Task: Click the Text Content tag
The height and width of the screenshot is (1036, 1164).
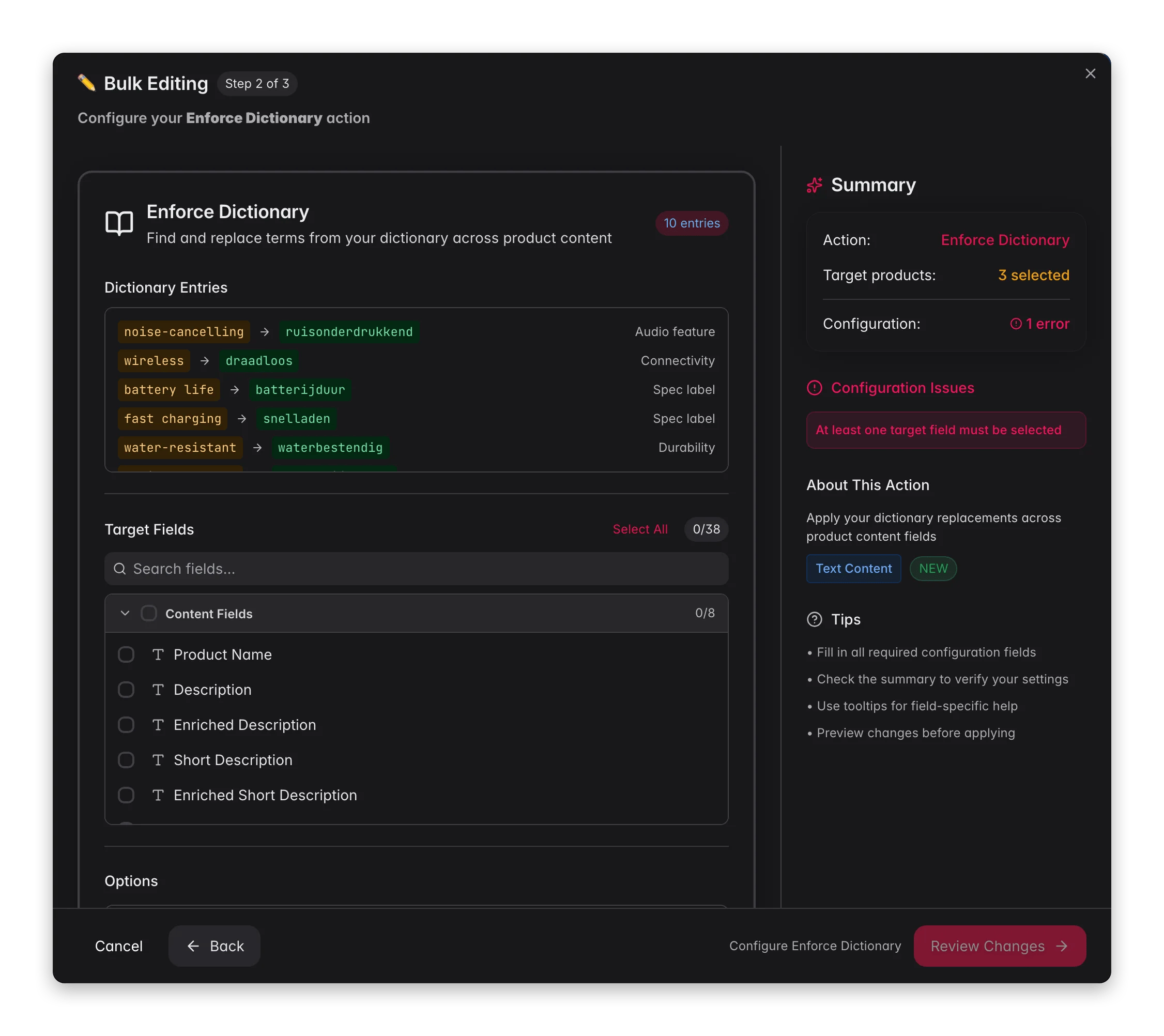Action: point(854,569)
